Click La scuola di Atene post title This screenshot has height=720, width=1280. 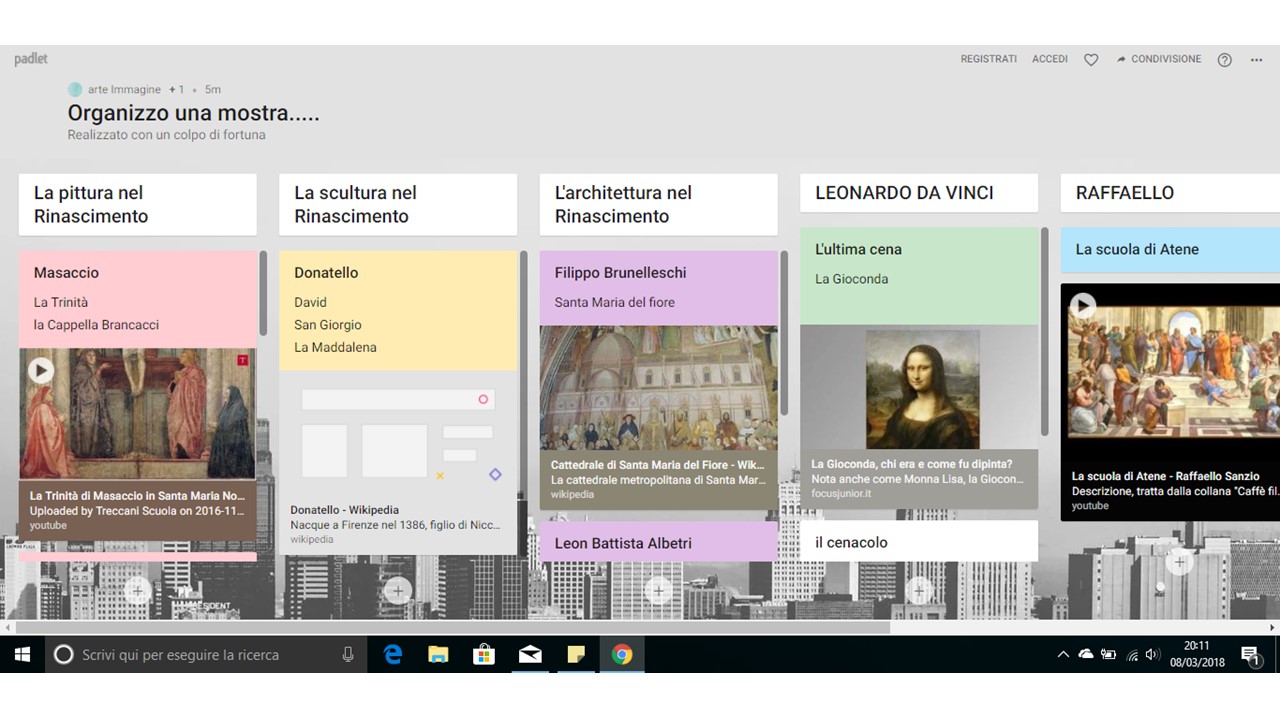(x=1137, y=250)
